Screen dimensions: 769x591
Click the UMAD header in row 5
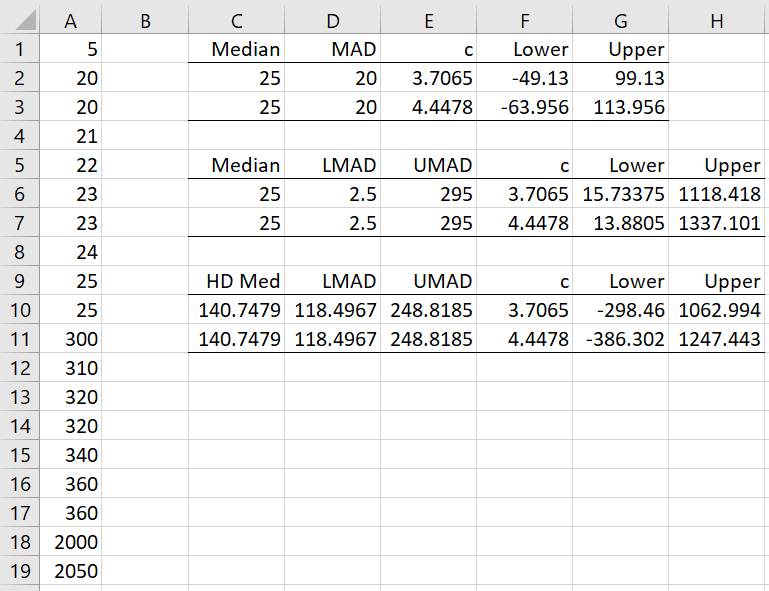click(x=428, y=165)
